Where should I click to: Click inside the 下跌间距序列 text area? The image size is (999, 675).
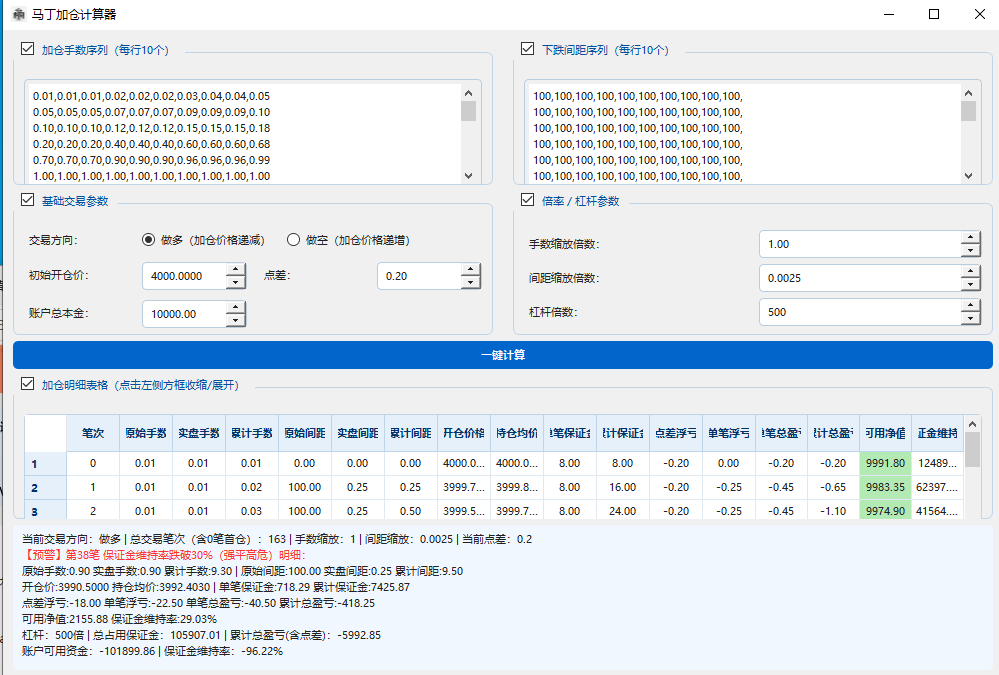(745, 134)
